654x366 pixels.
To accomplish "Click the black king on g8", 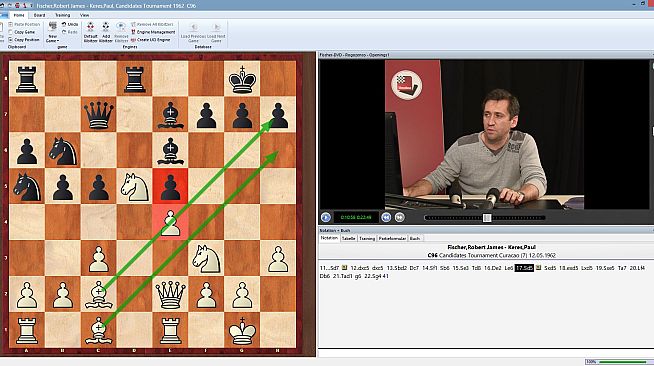I will [242, 79].
